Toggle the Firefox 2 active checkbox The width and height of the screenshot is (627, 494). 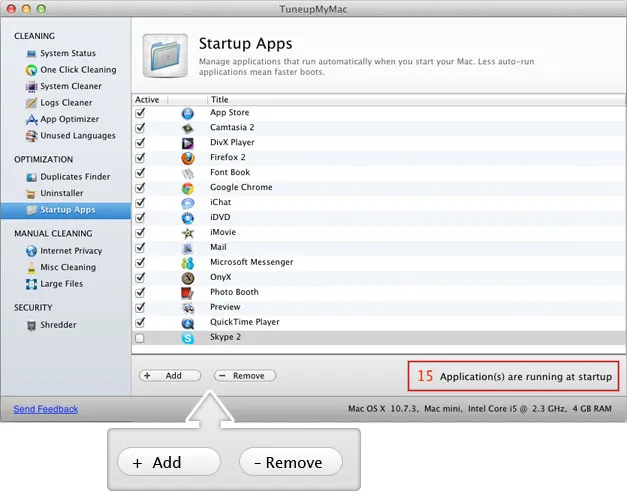click(140, 158)
